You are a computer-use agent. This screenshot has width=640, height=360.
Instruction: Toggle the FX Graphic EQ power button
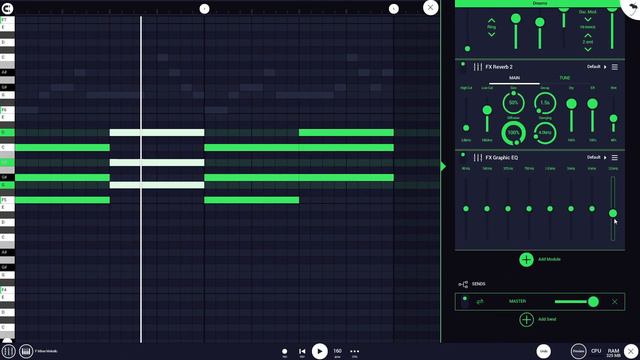coord(463,155)
